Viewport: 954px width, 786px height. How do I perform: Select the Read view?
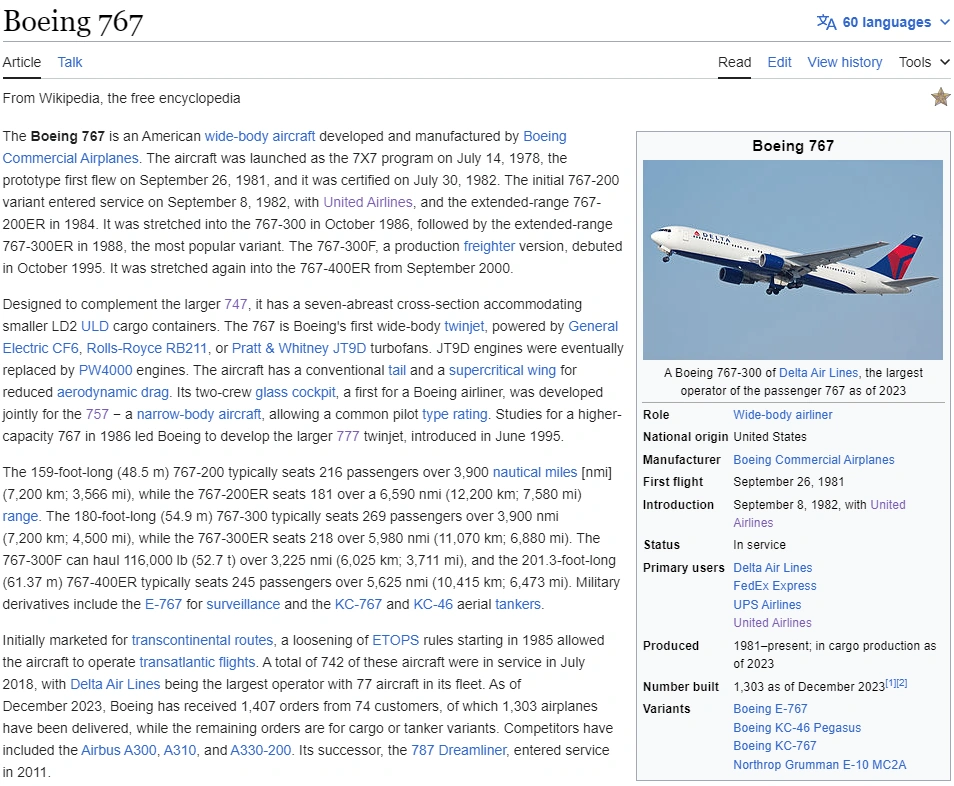734,62
